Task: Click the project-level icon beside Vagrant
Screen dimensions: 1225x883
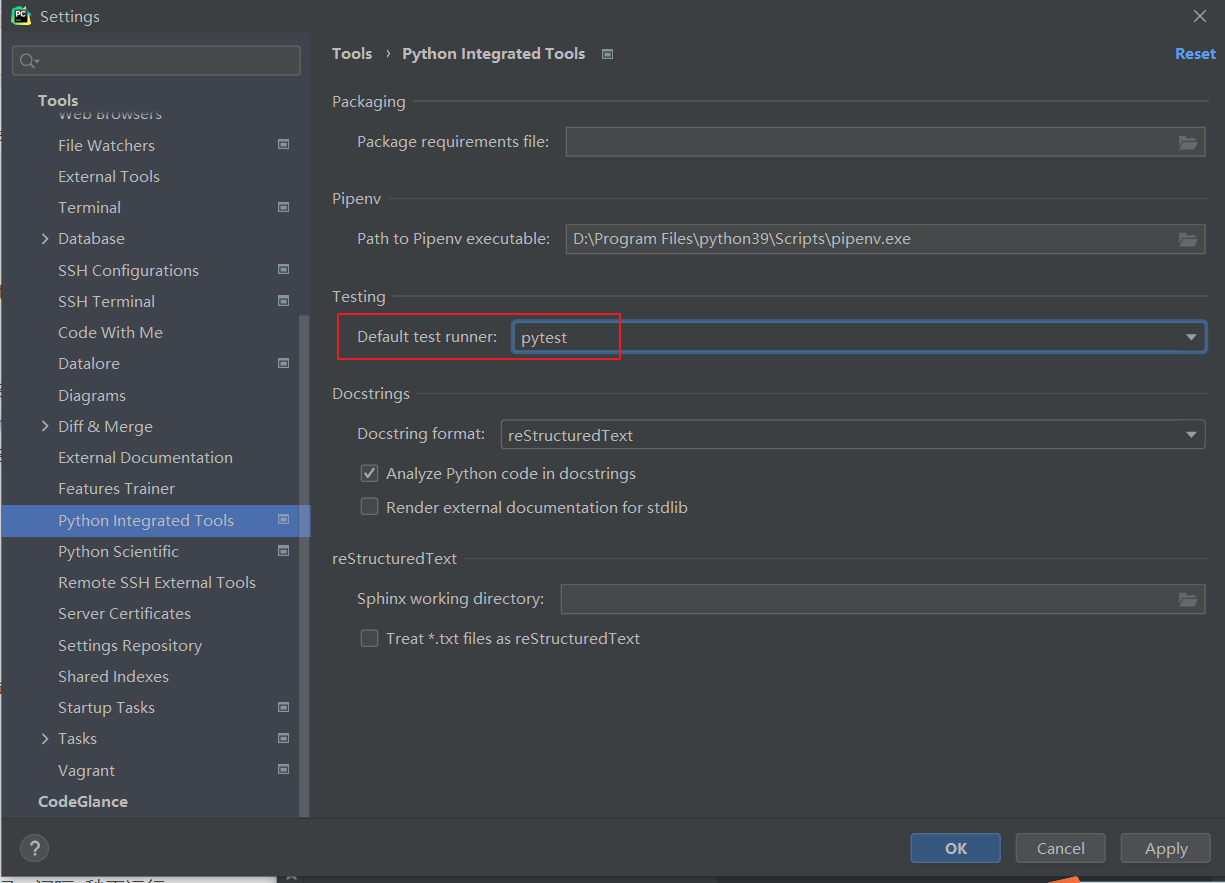Action: 284,770
